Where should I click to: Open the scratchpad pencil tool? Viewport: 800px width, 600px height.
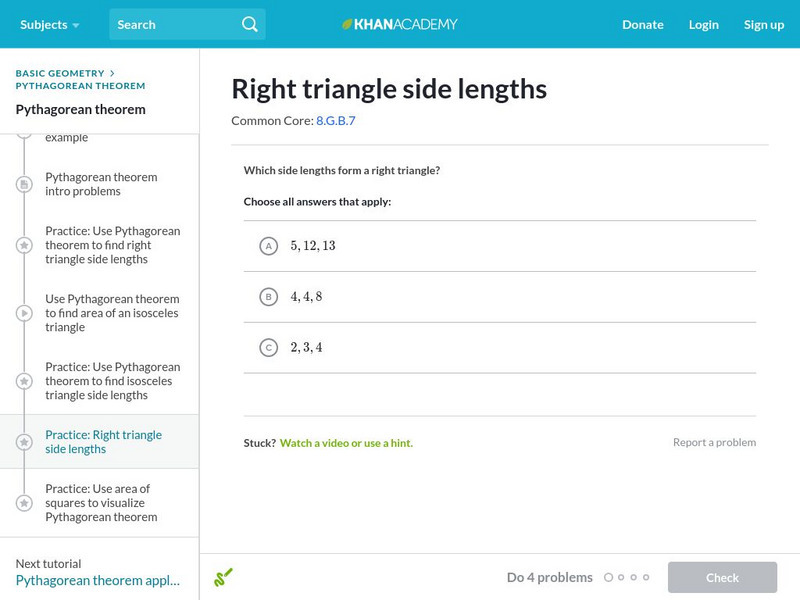click(x=223, y=577)
